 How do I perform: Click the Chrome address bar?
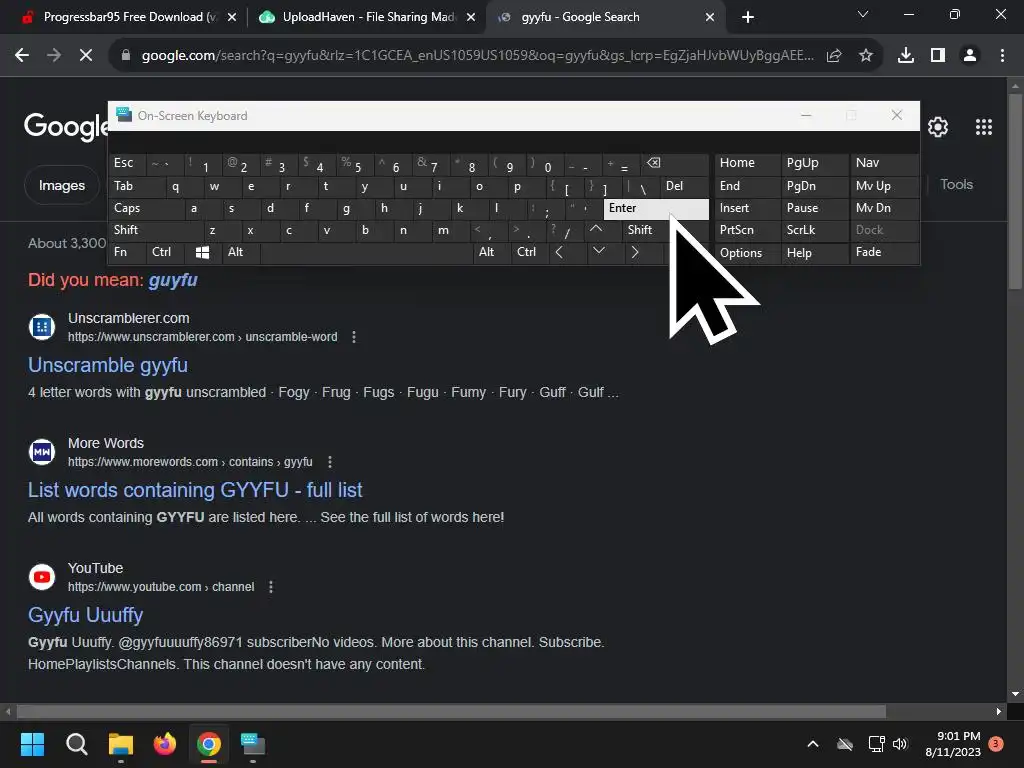[477, 56]
